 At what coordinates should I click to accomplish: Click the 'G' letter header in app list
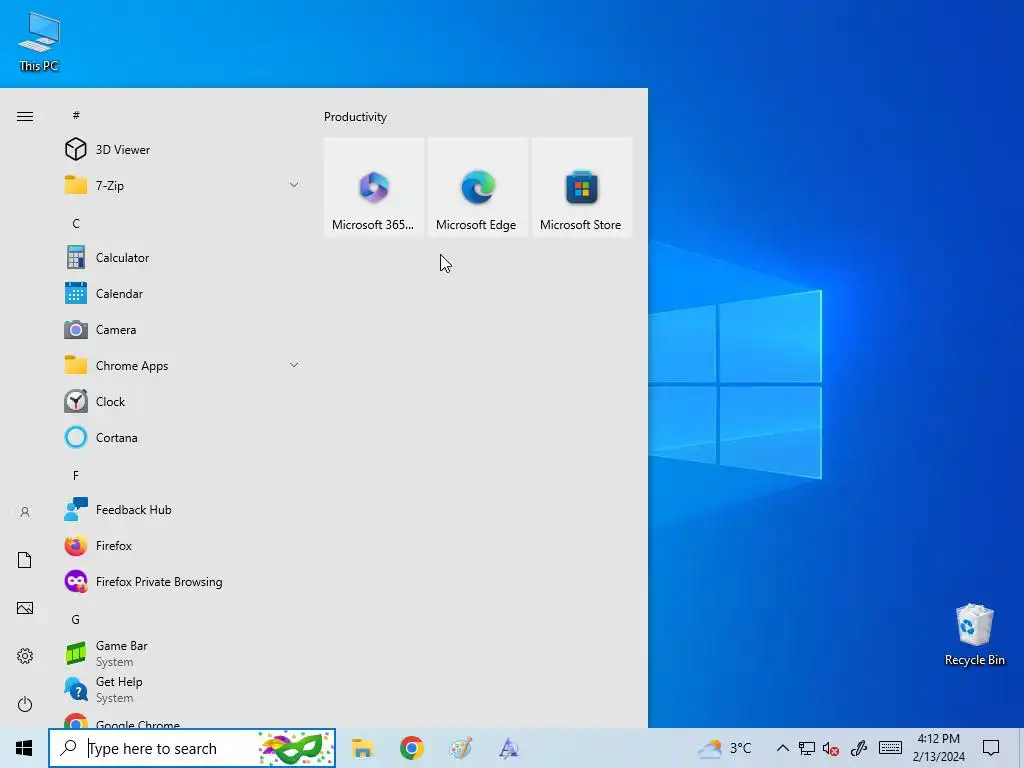tap(76, 619)
